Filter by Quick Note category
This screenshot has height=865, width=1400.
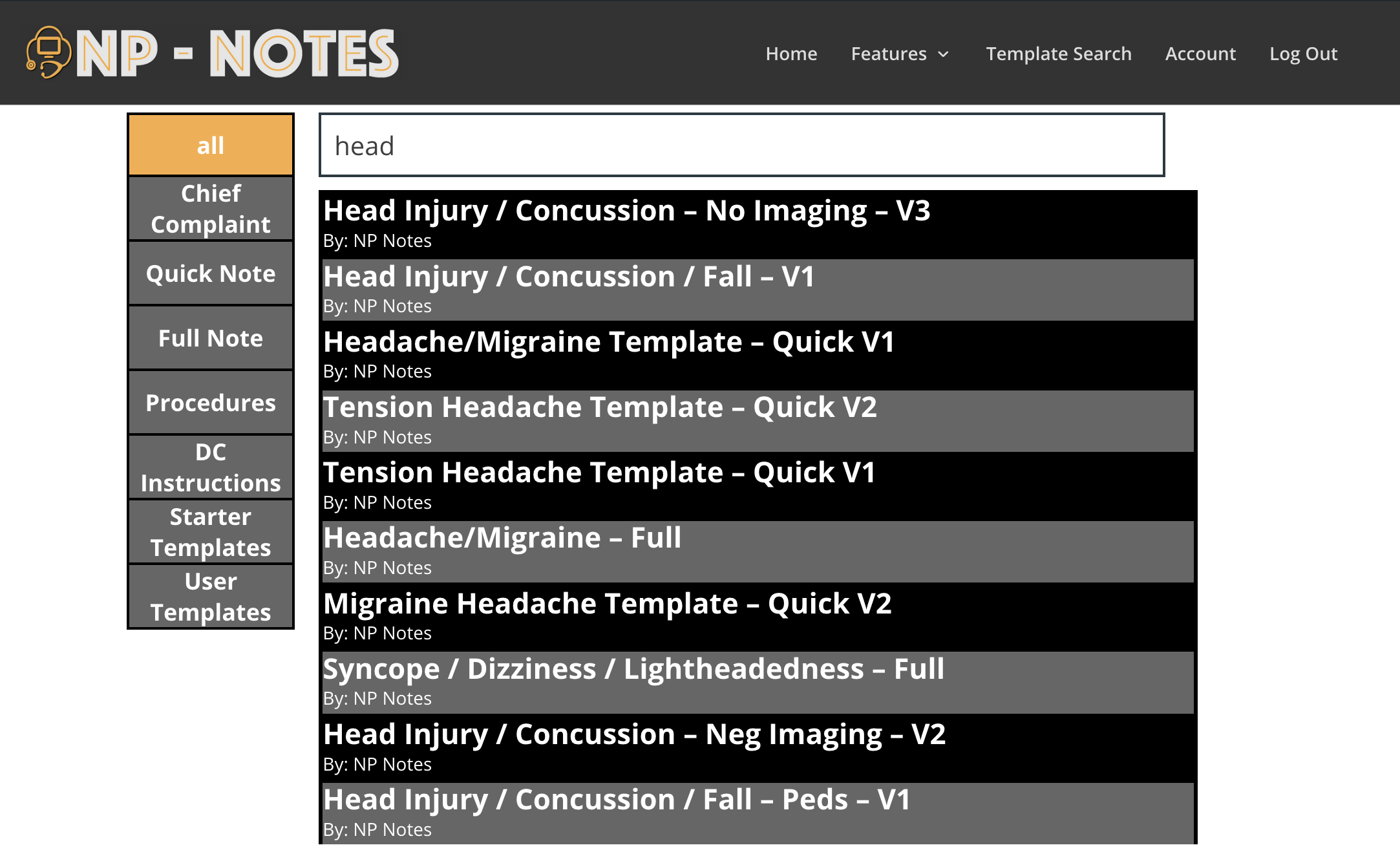211,273
